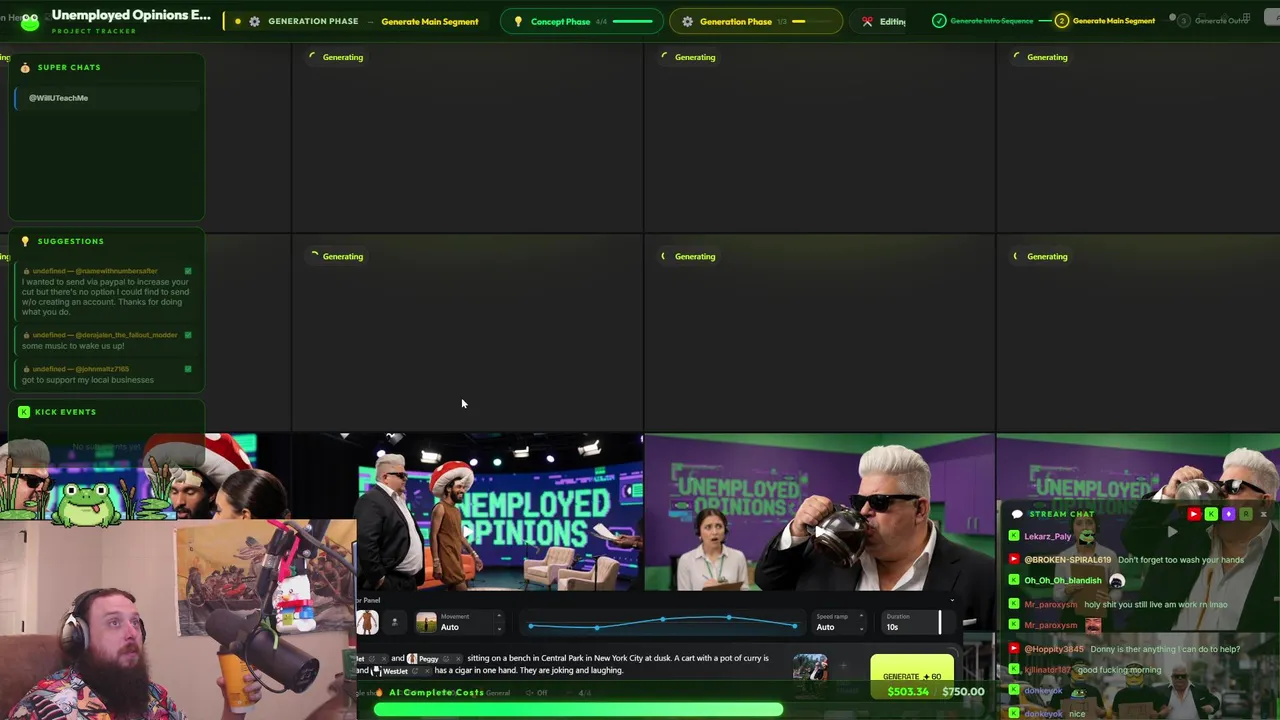Click the plus icon next to reference image
Screen dimensions: 1280x720
[x=843, y=666]
